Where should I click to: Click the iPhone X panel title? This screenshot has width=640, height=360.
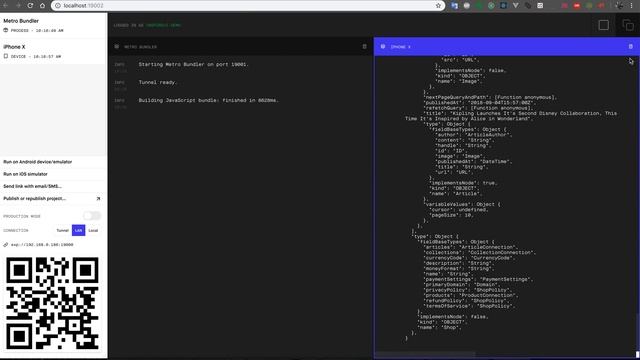400,47
